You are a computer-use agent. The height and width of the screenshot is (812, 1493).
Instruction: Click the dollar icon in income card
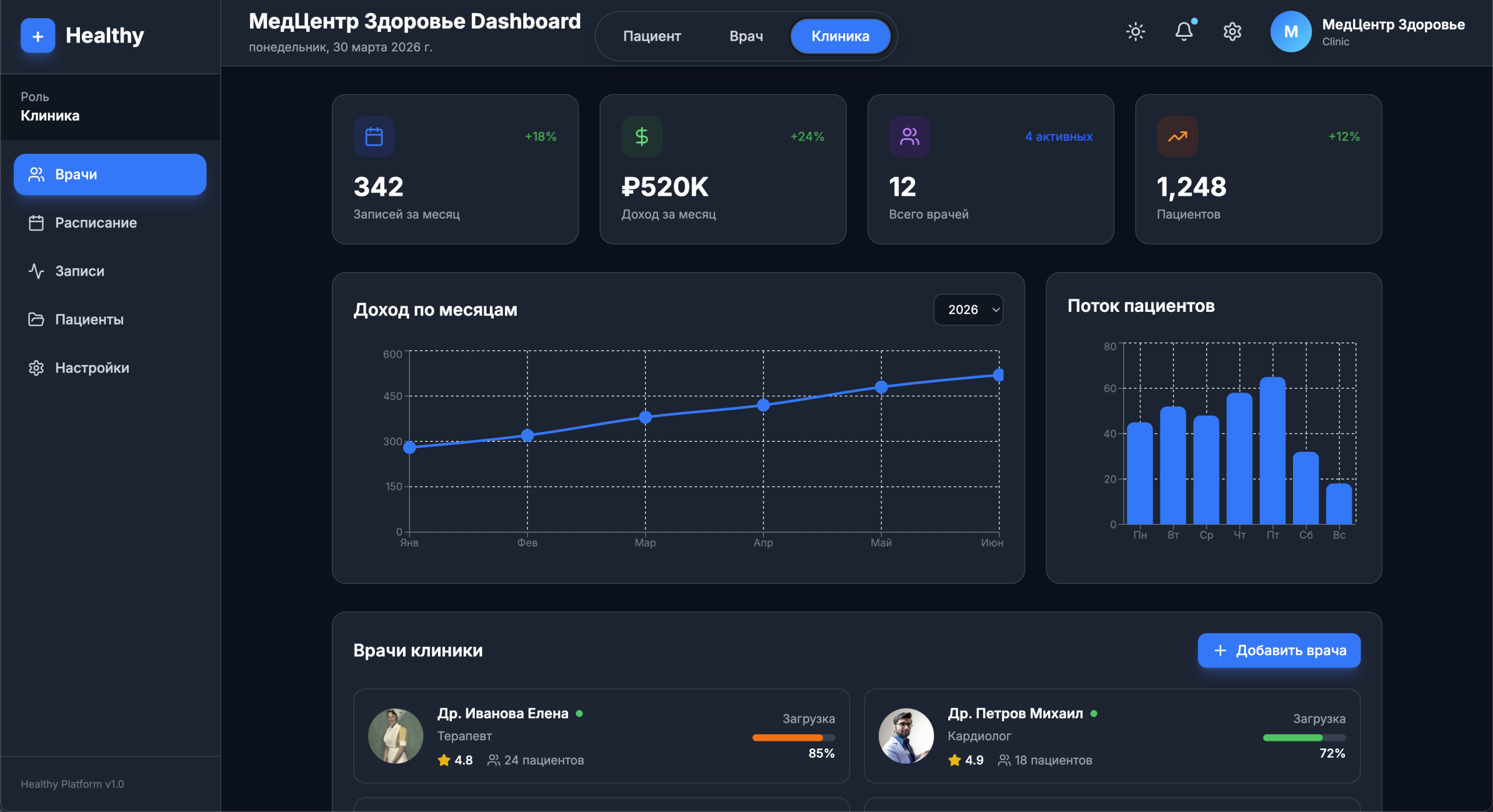642,136
